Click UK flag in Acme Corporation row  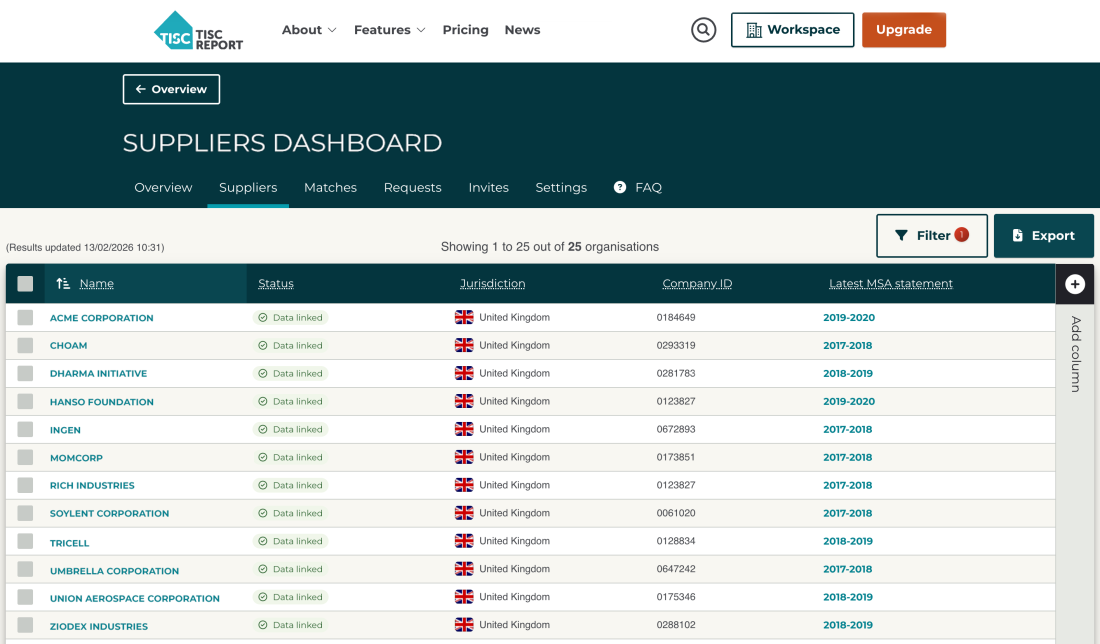(x=464, y=317)
